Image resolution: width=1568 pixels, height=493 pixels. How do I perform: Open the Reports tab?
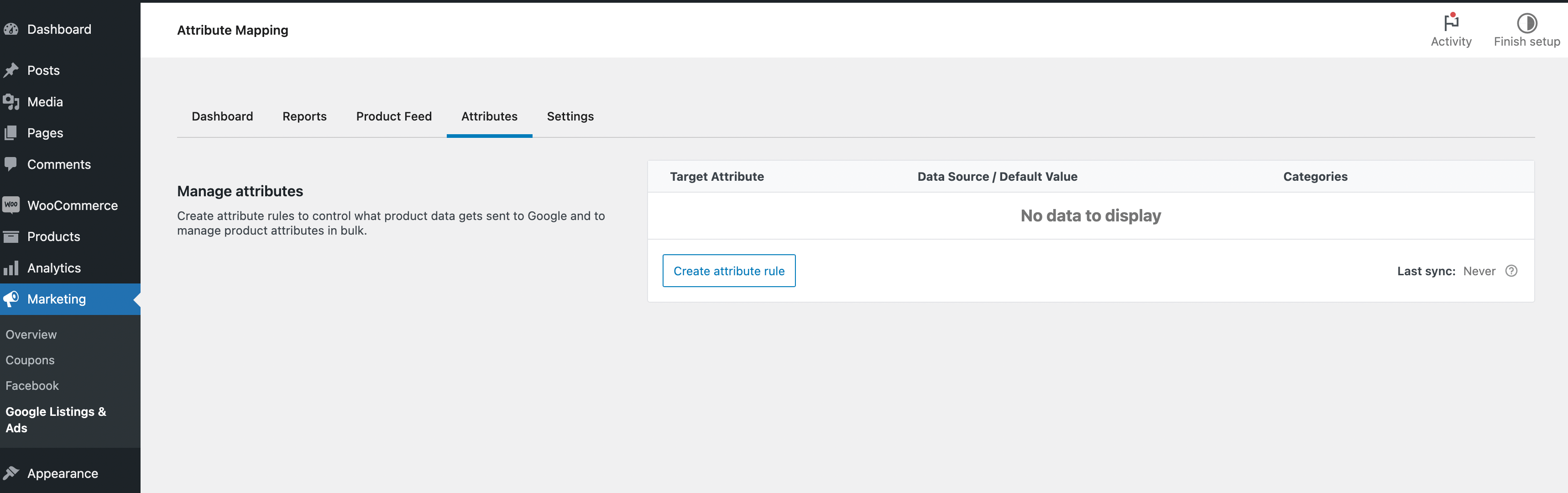[x=304, y=116]
